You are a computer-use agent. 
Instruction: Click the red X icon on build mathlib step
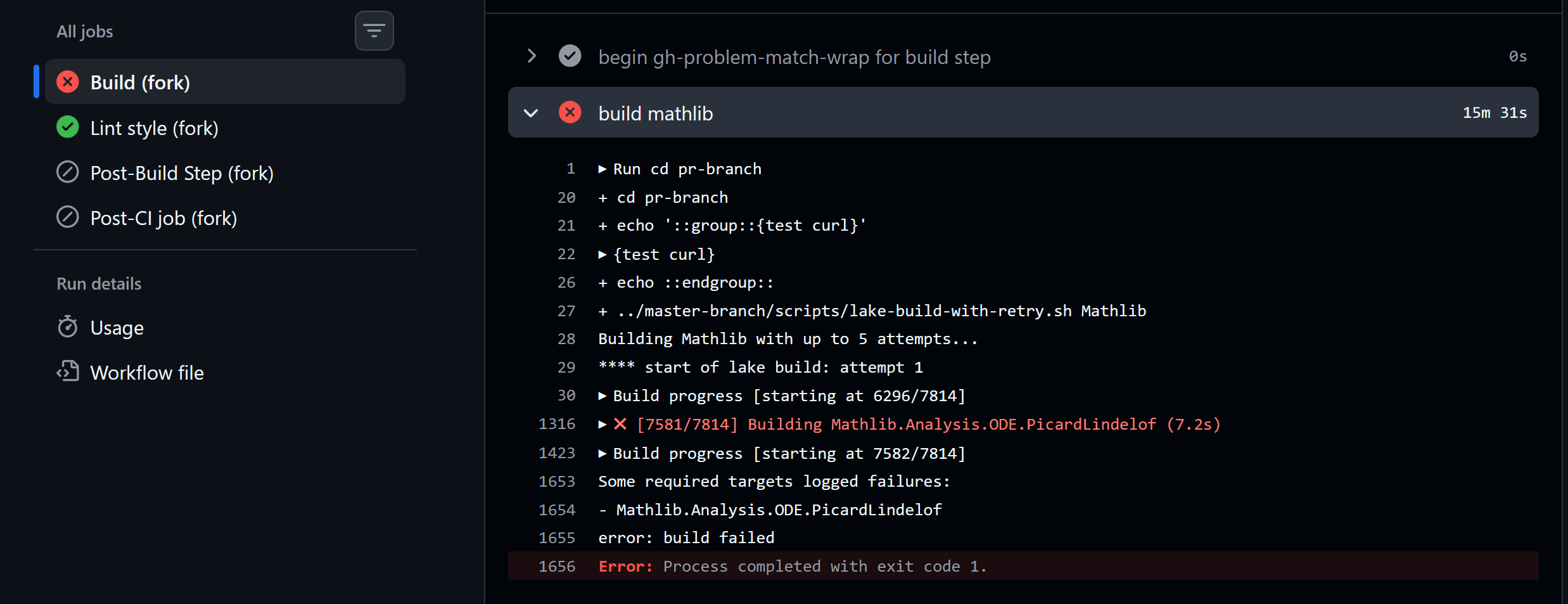[x=570, y=113]
